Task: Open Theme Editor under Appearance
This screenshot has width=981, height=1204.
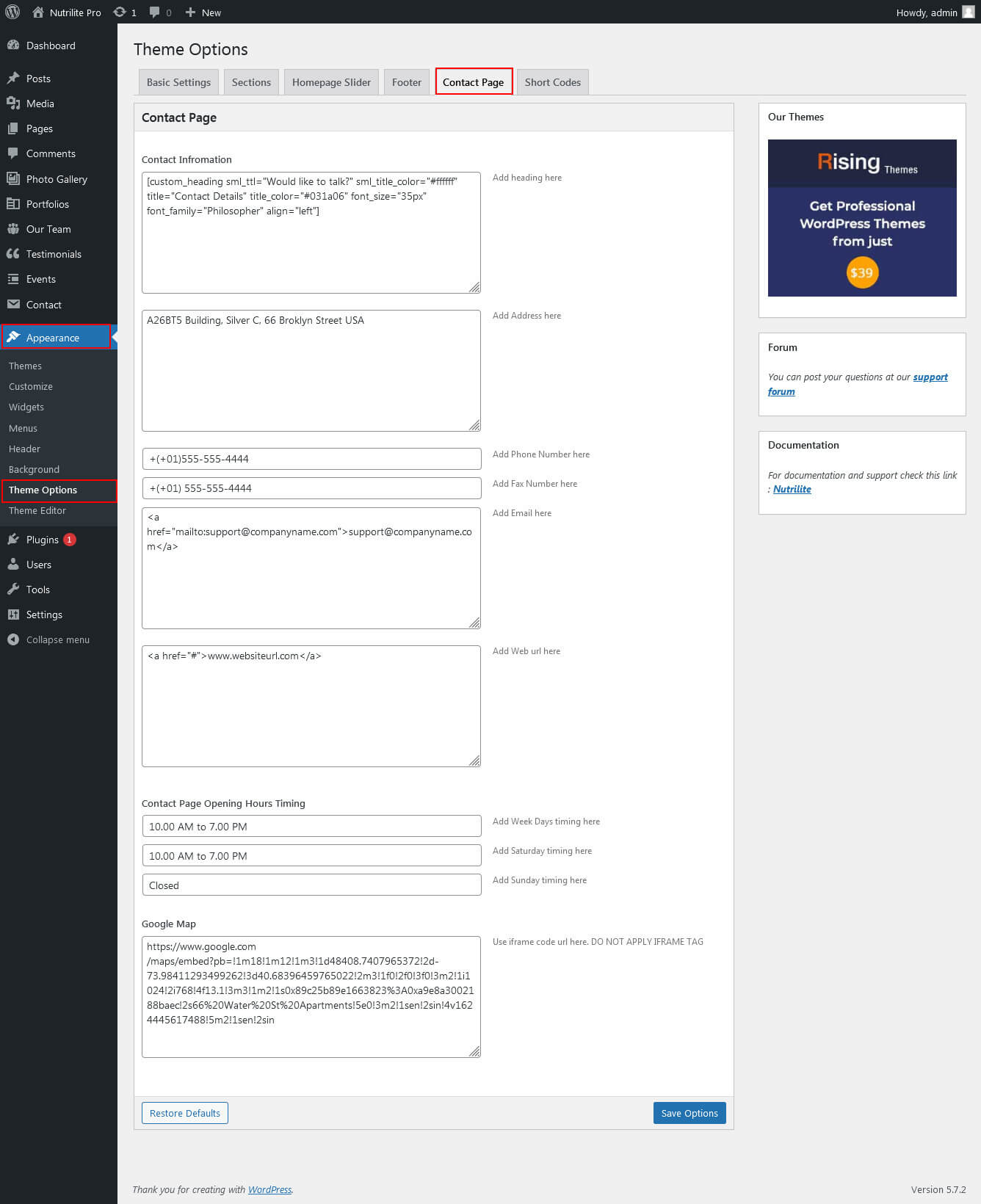Action: click(x=37, y=510)
